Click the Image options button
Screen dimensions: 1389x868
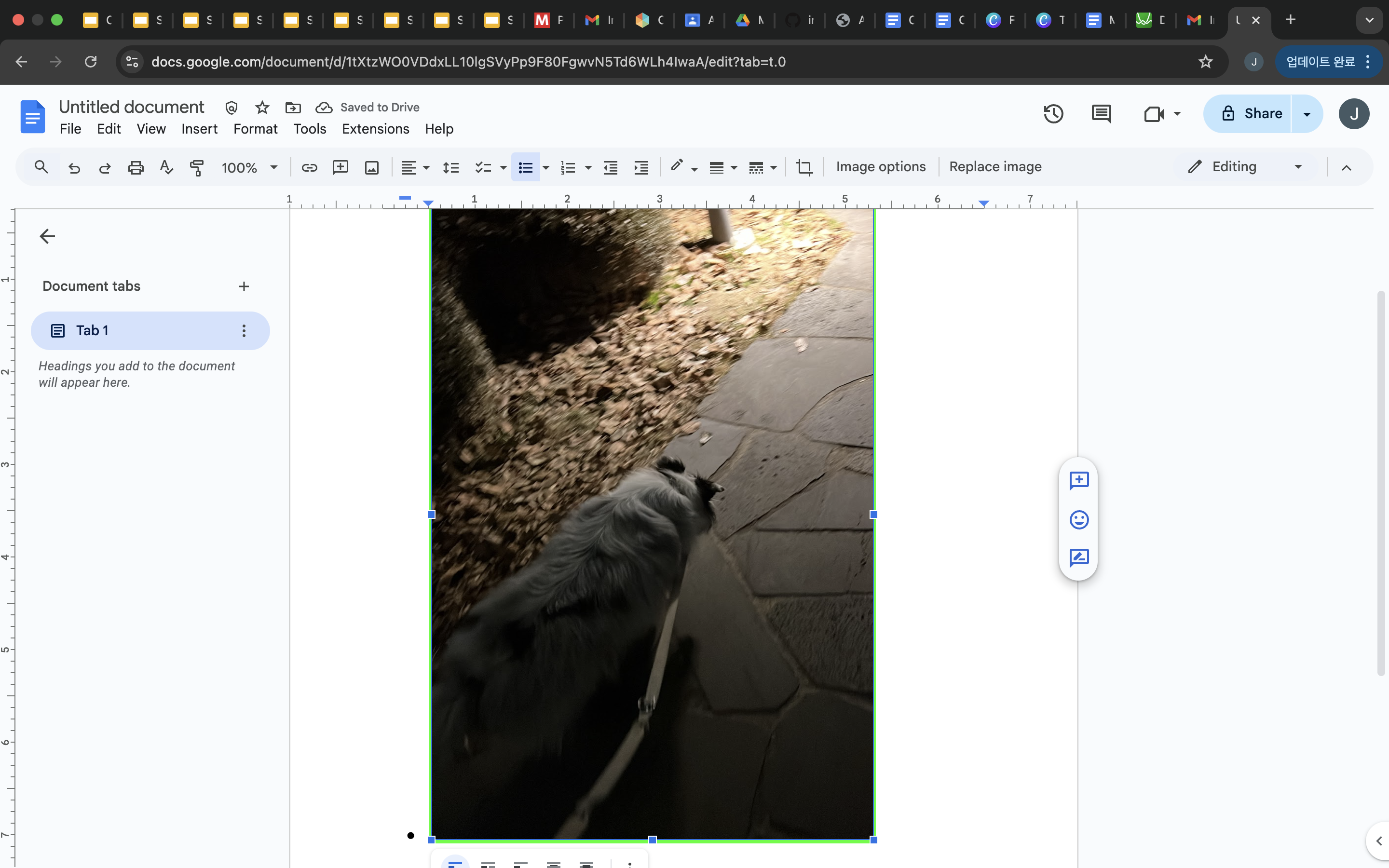881,167
